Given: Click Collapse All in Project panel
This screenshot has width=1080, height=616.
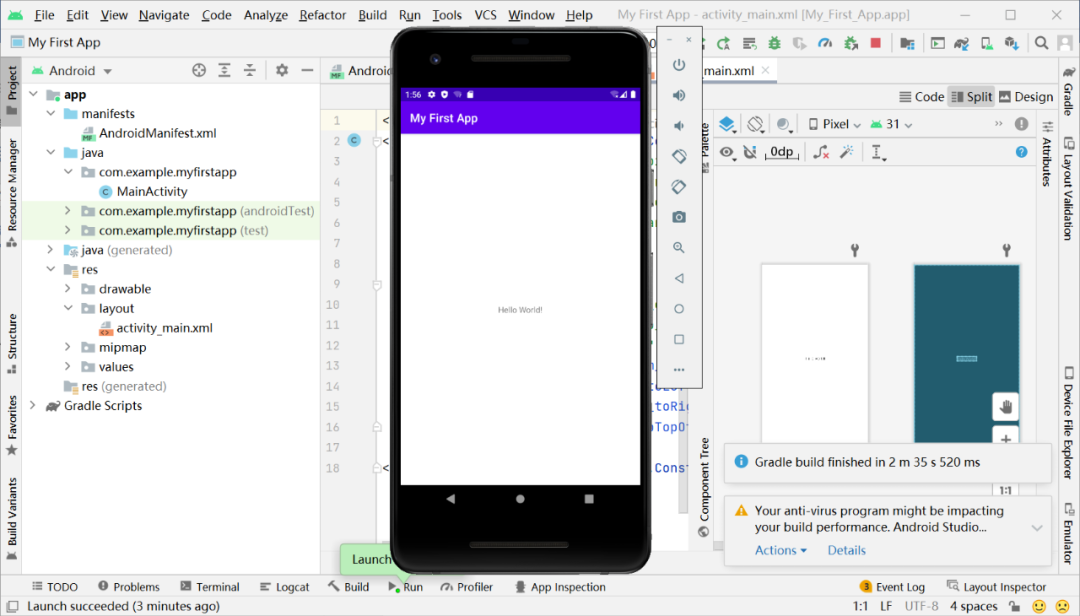Looking at the screenshot, I should (x=249, y=70).
